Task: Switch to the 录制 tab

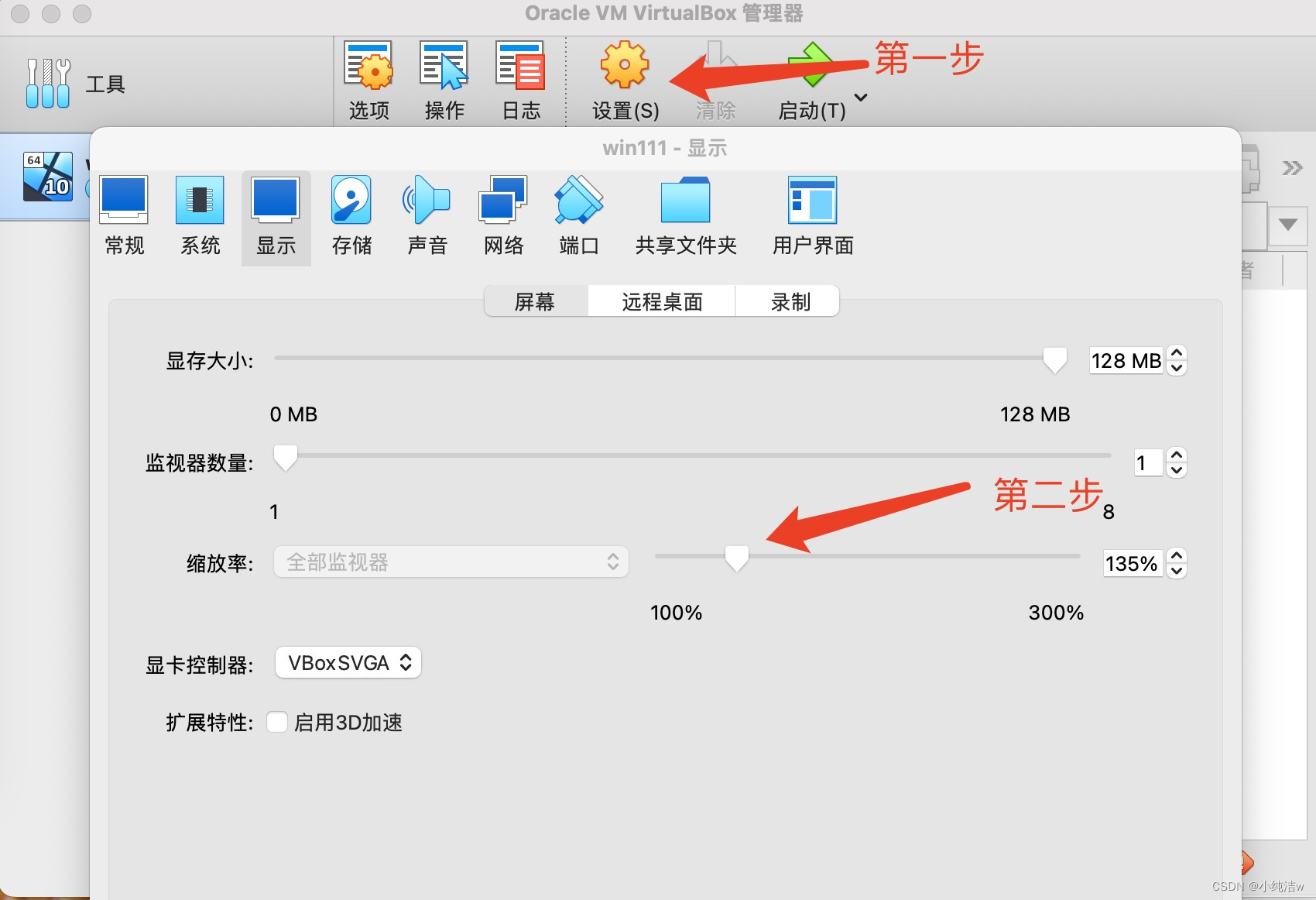Action: pyautogui.click(x=788, y=301)
